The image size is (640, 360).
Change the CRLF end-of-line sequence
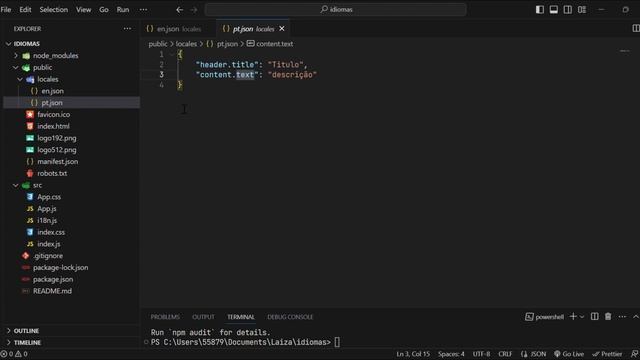[505, 354]
